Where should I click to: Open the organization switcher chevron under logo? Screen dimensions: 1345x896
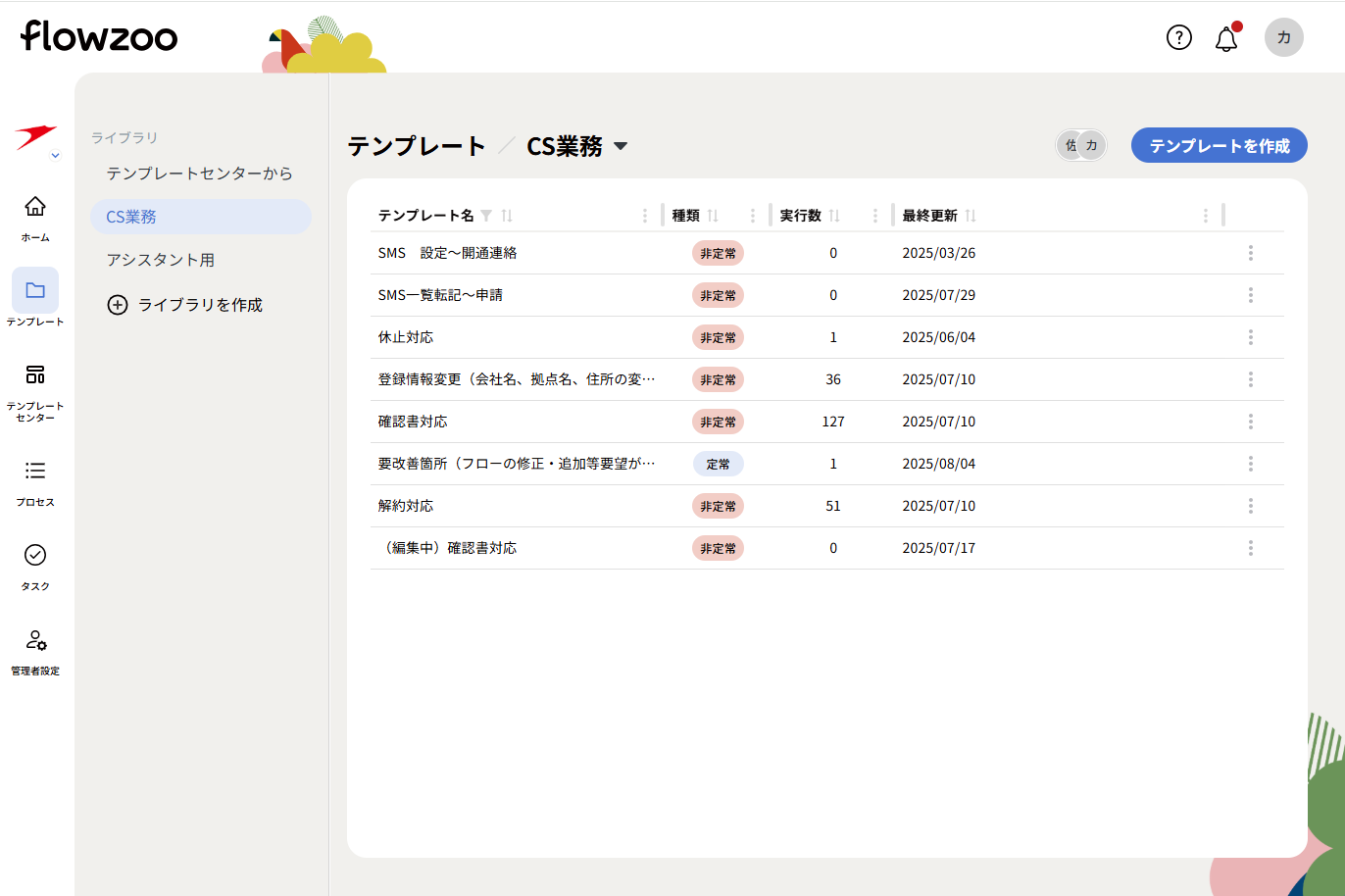[55, 156]
